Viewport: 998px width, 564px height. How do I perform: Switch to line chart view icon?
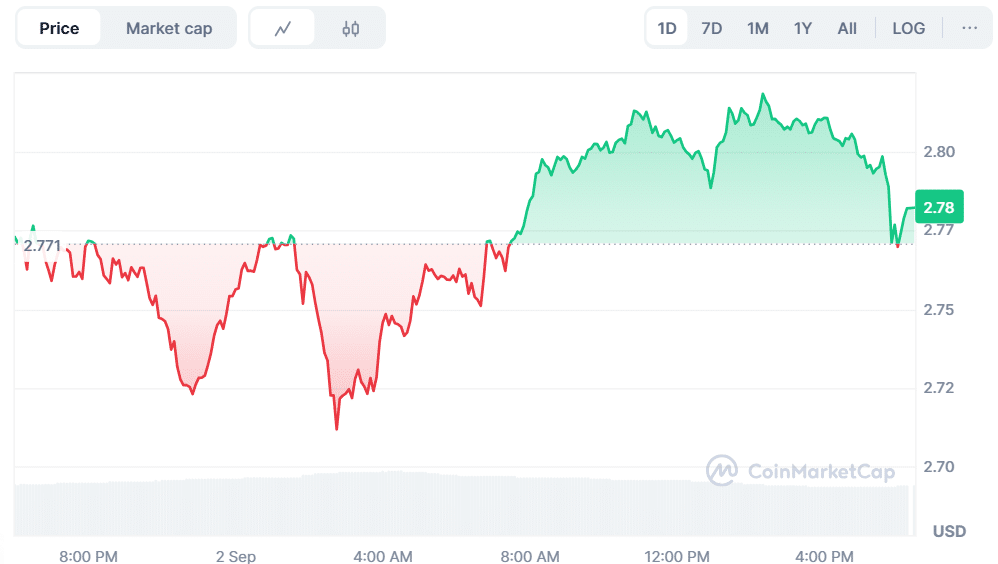point(283,29)
